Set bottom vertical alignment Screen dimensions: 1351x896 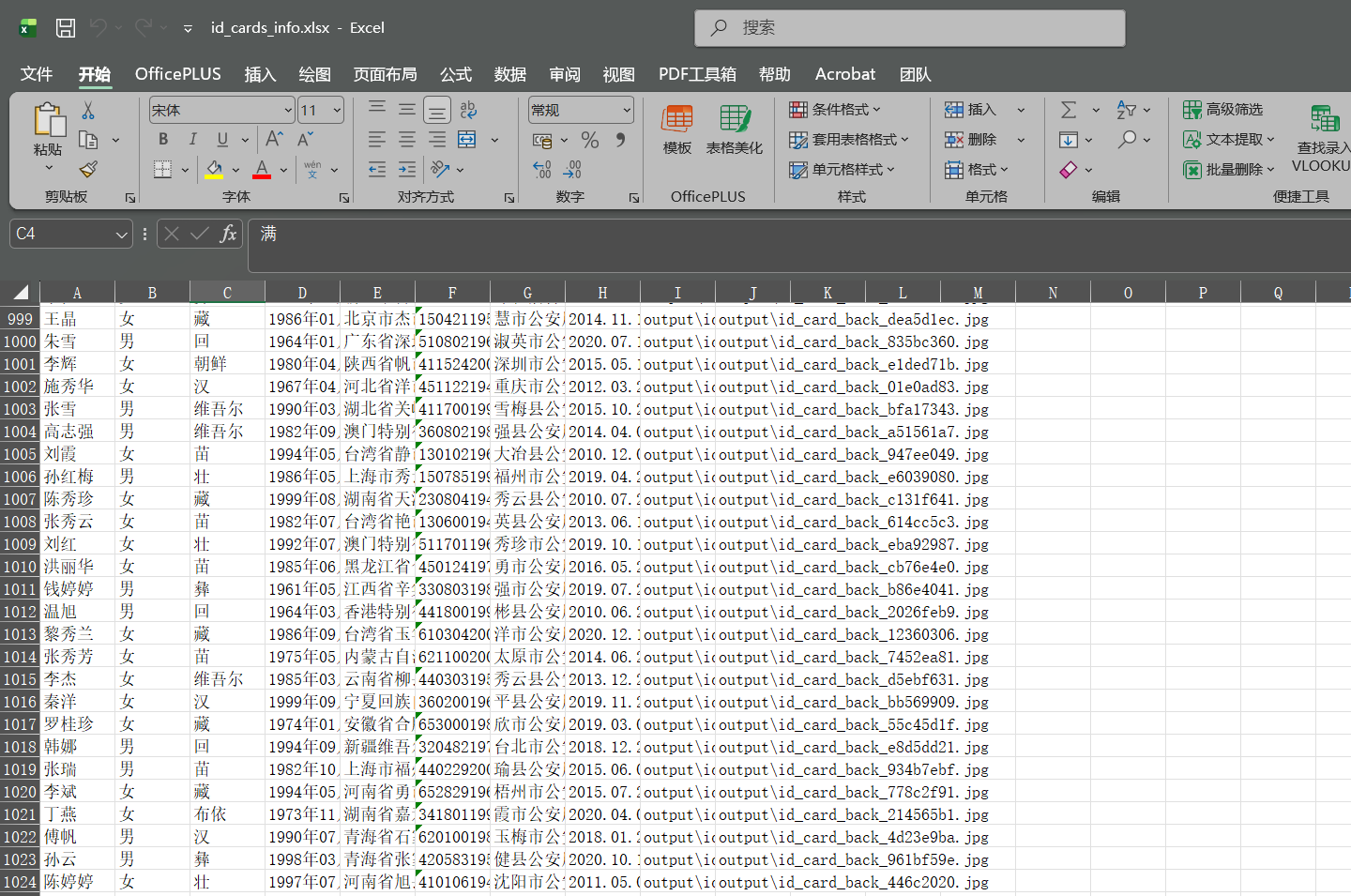[x=437, y=111]
